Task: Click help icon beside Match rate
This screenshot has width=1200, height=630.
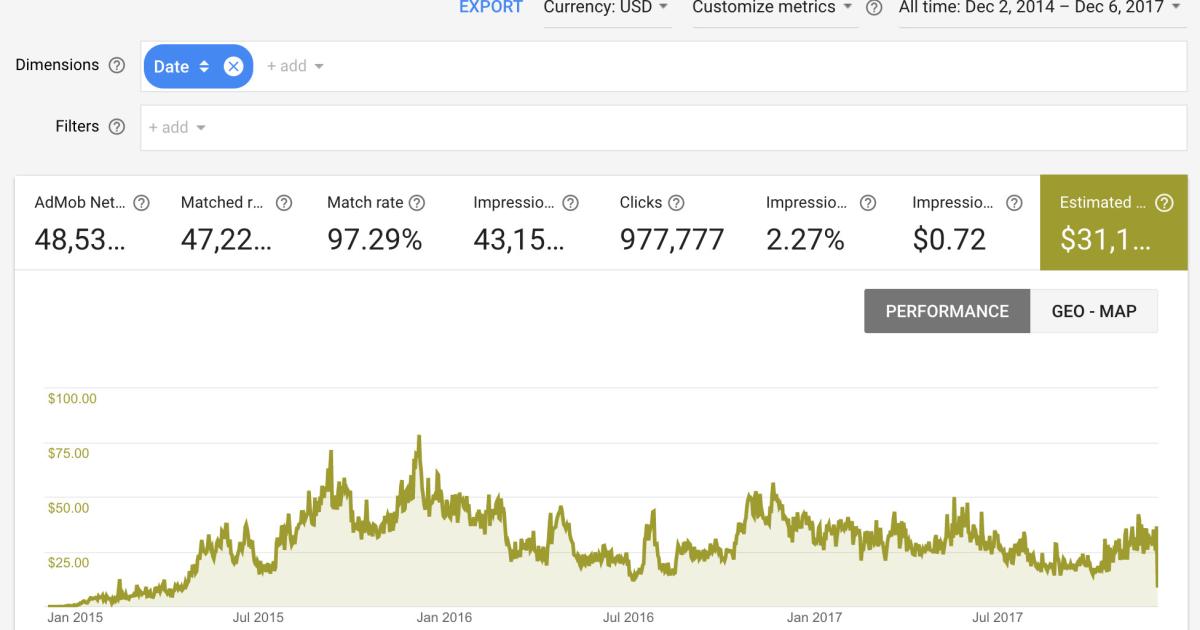Action: [417, 203]
